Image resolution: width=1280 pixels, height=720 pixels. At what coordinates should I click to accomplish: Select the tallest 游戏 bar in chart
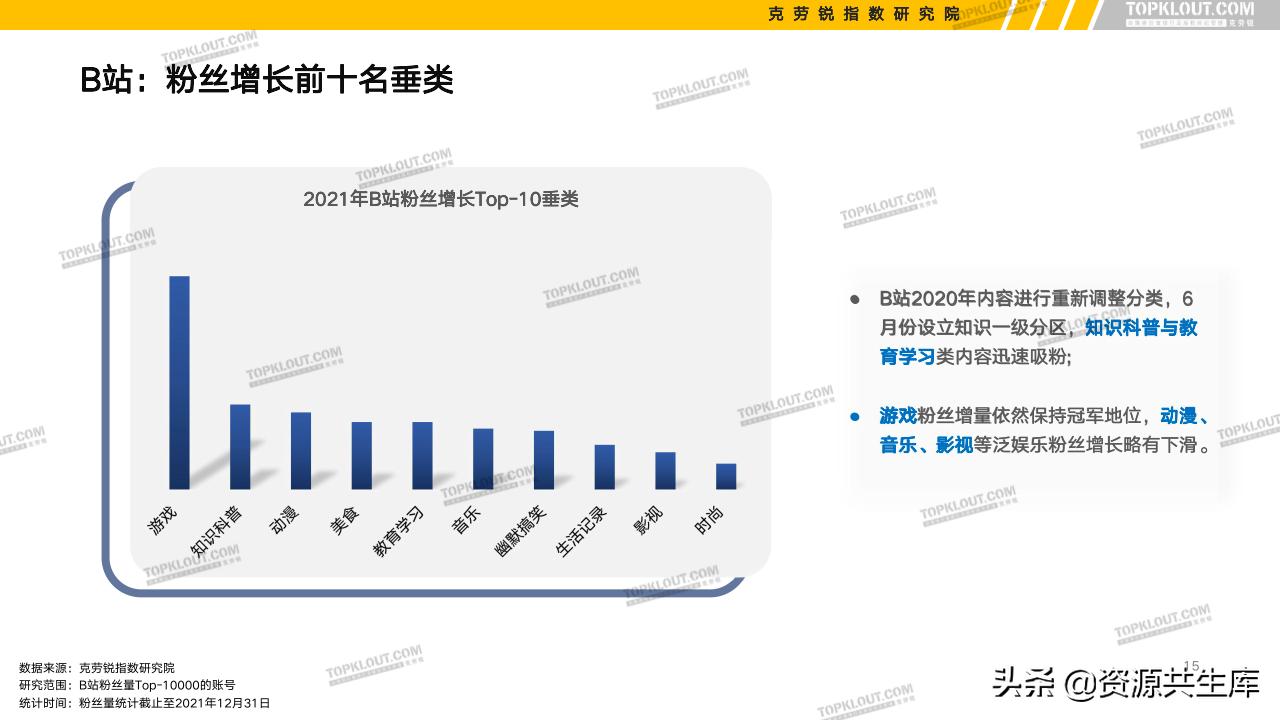tap(180, 380)
